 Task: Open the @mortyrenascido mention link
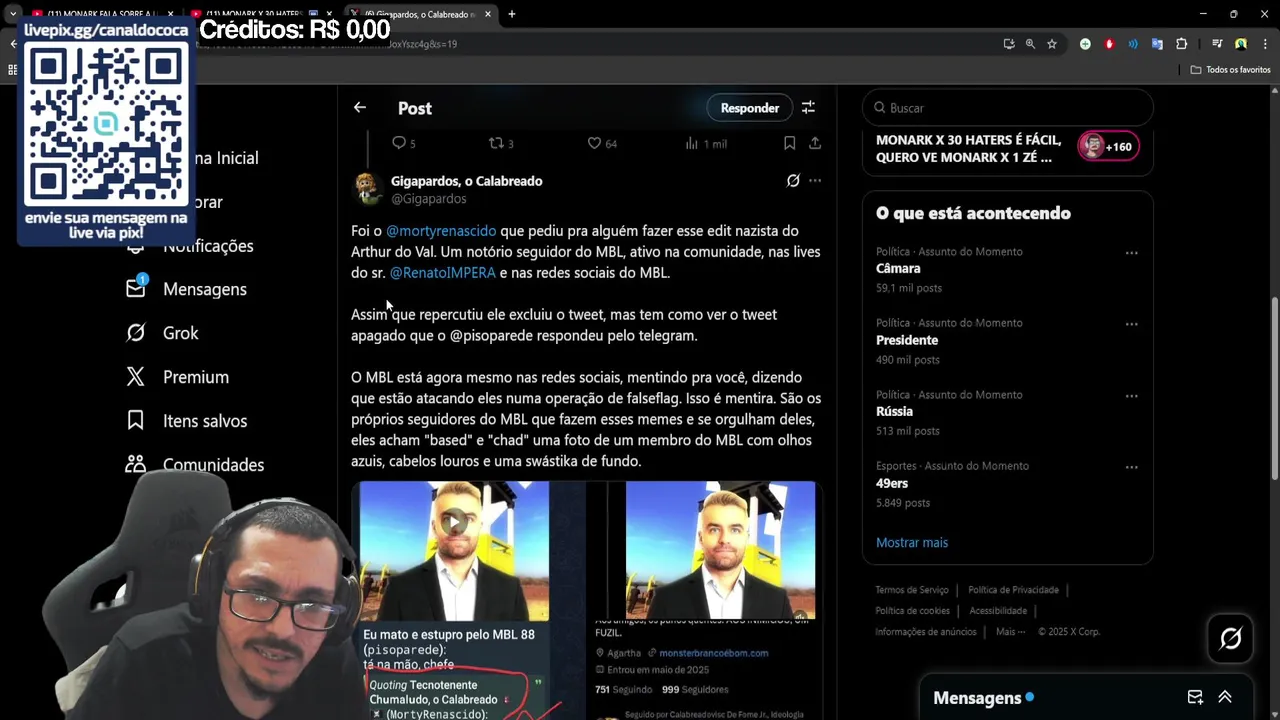(x=441, y=231)
